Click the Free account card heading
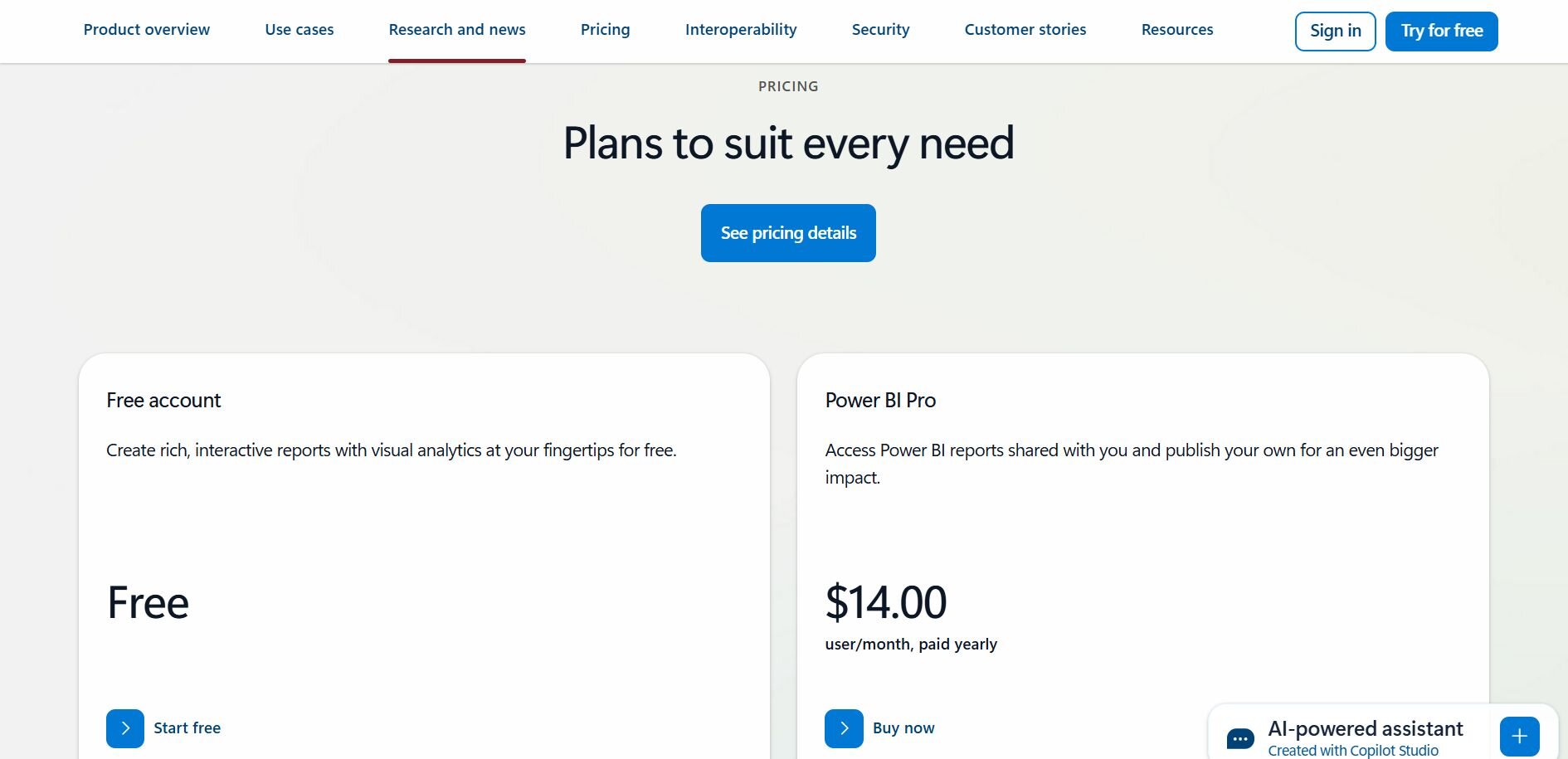This screenshot has width=1568, height=759. pos(163,401)
